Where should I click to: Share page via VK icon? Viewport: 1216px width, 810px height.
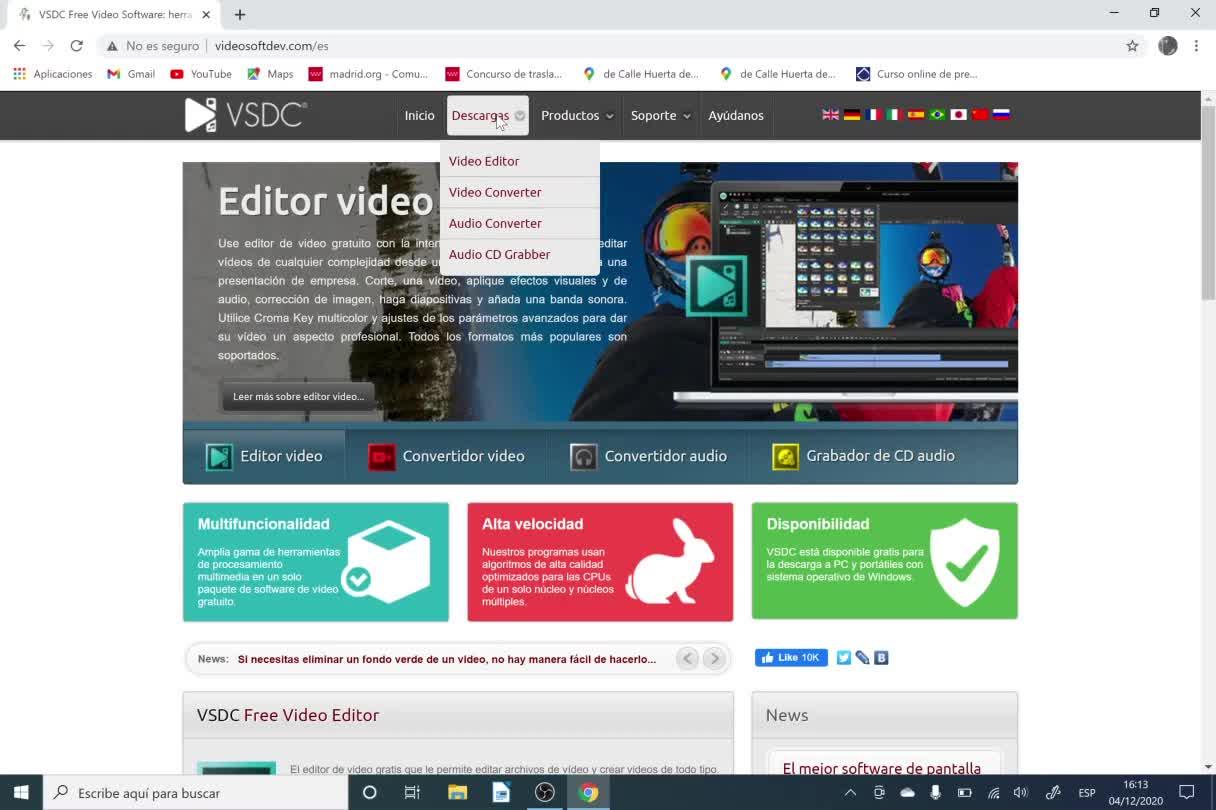881,658
